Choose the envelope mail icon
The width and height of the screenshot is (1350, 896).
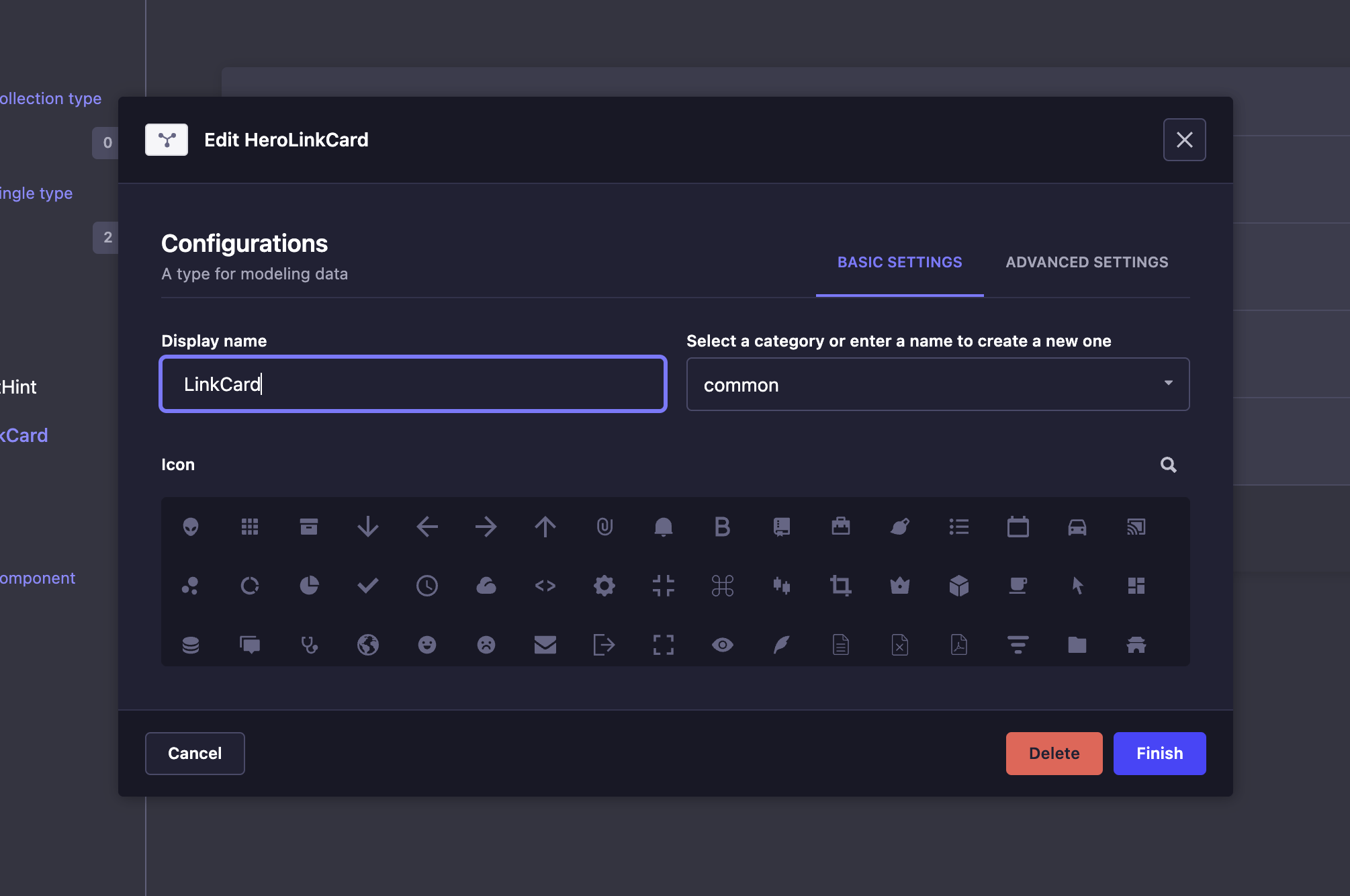[x=545, y=645]
